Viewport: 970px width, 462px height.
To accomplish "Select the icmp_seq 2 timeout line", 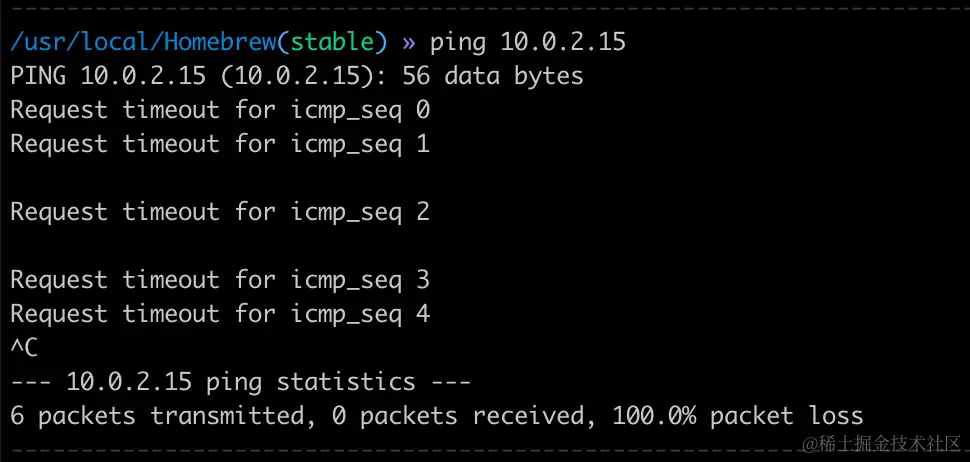I will (x=220, y=212).
